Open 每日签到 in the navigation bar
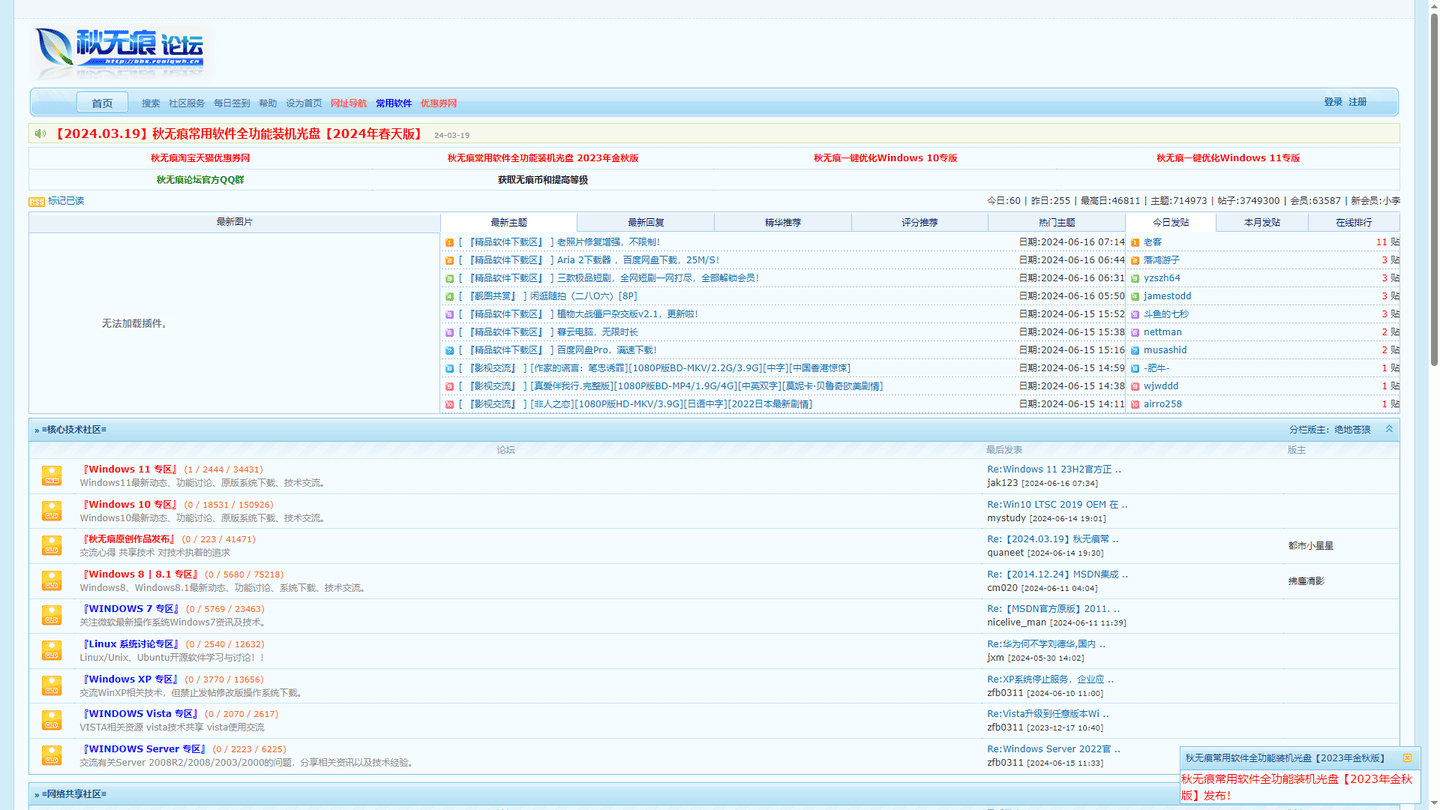The image size is (1440, 810). [x=232, y=104]
